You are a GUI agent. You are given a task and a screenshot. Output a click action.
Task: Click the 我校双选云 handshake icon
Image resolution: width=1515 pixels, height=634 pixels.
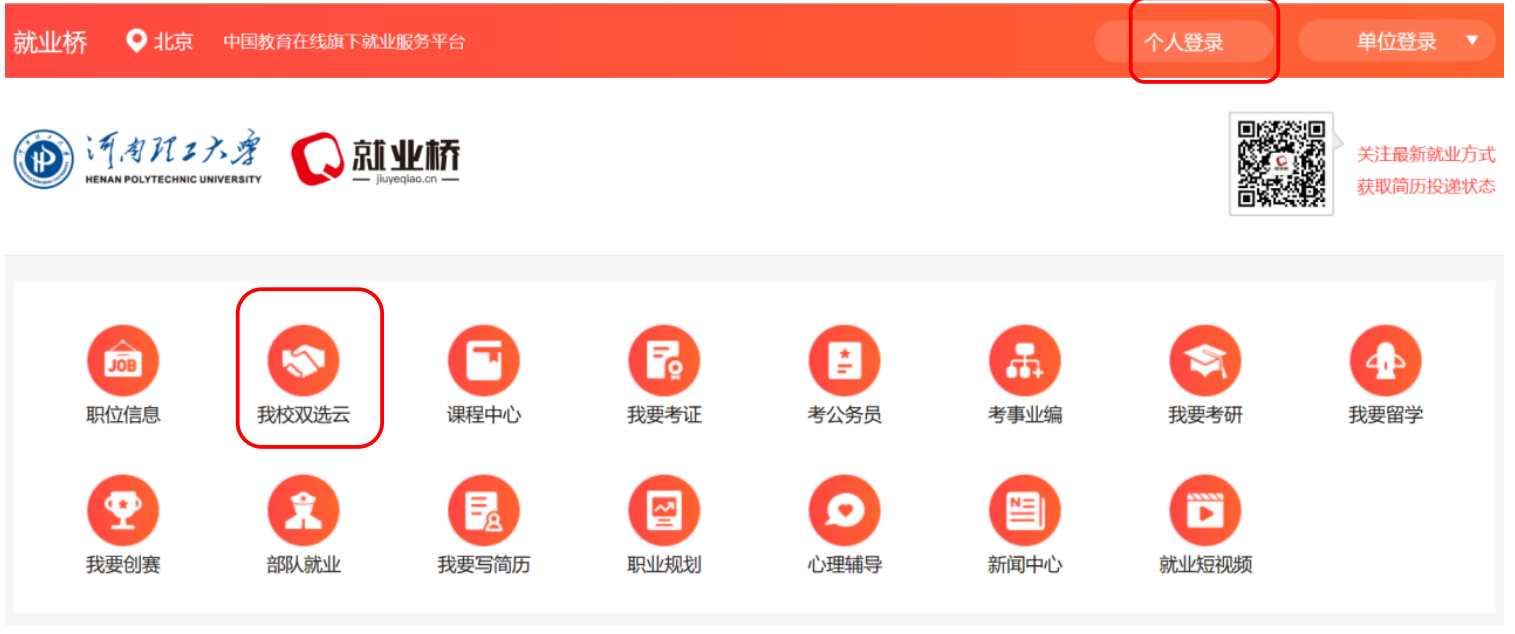[304, 361]
